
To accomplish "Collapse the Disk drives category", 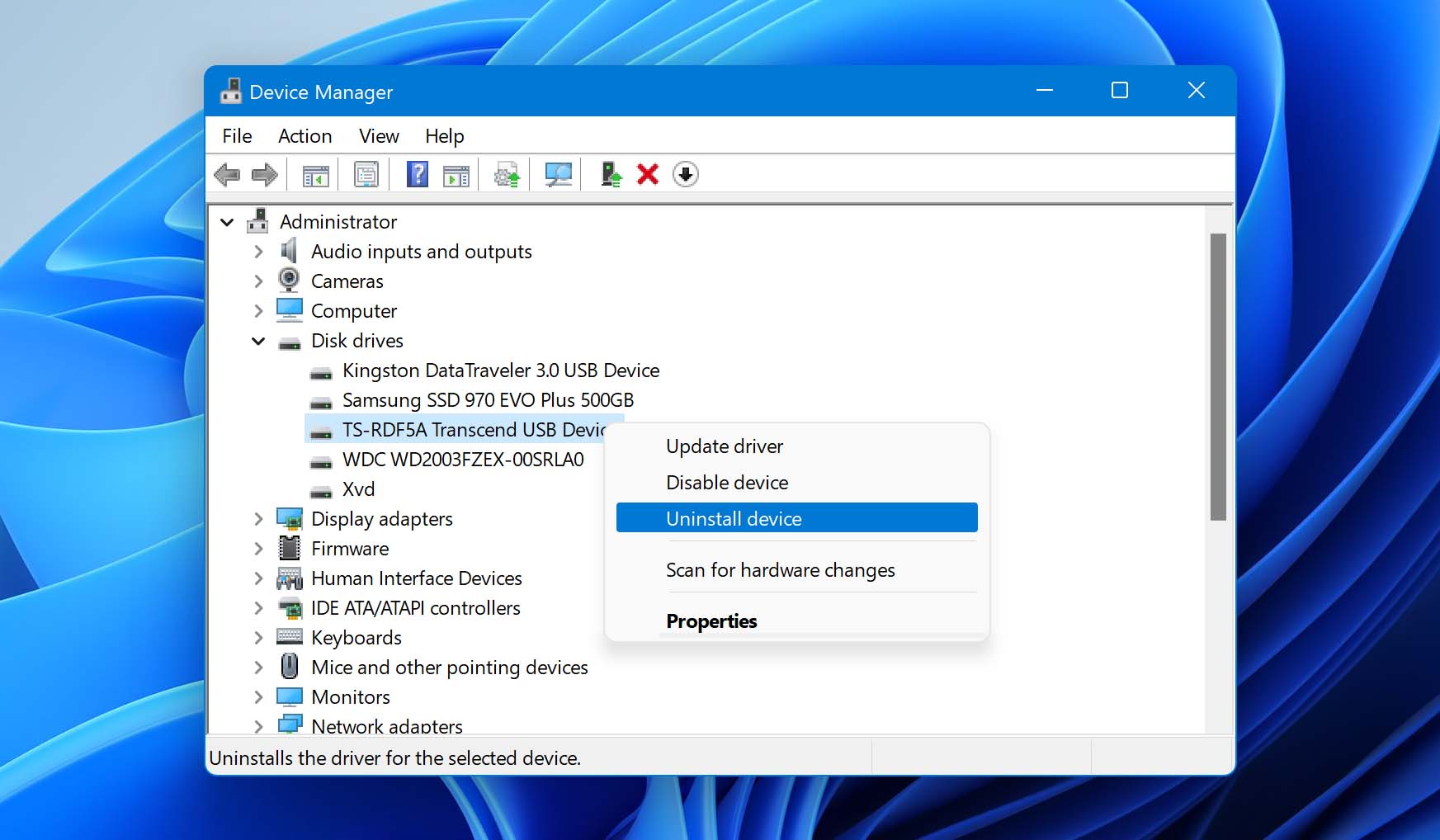I will 257,341.
